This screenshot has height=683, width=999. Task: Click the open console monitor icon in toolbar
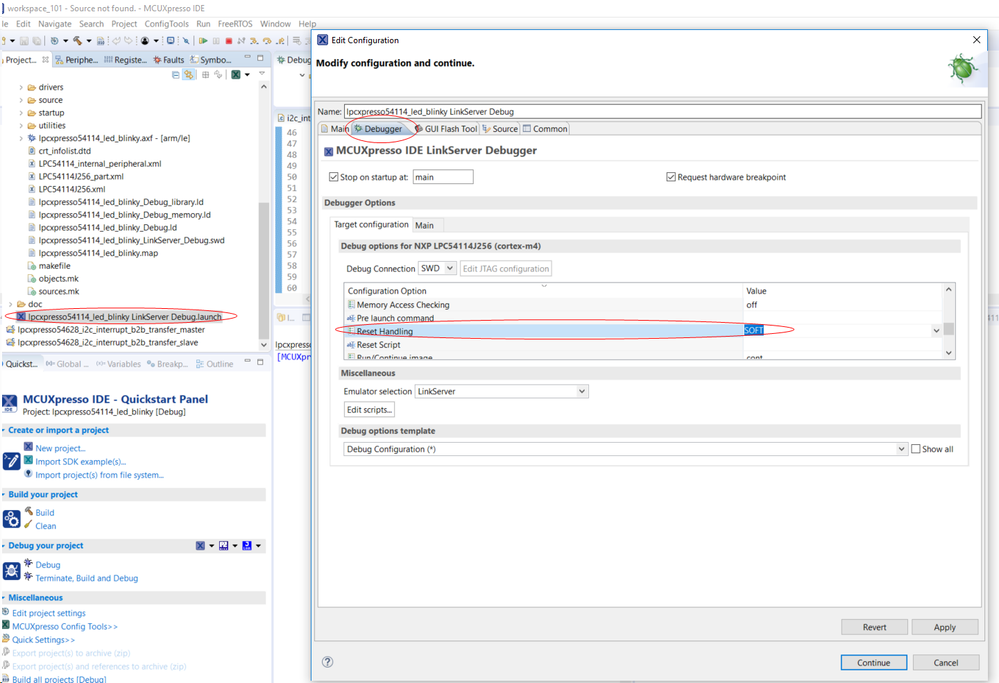pos(171,41)
